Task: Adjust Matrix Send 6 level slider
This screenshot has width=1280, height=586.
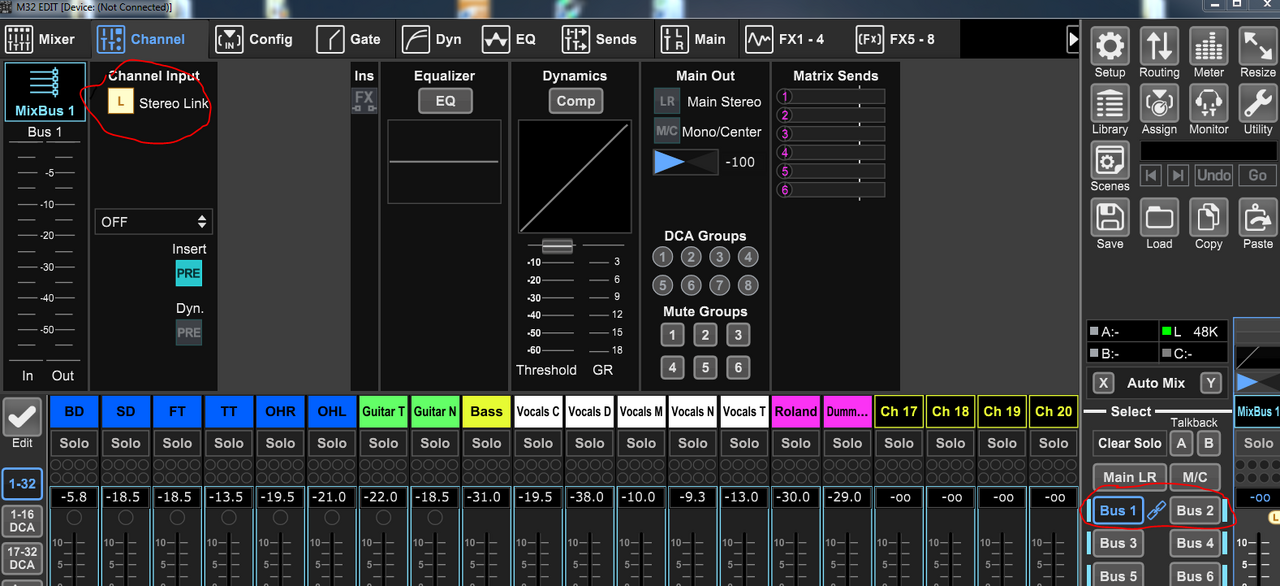Action: pyautogui.click(x=831, y=190)
